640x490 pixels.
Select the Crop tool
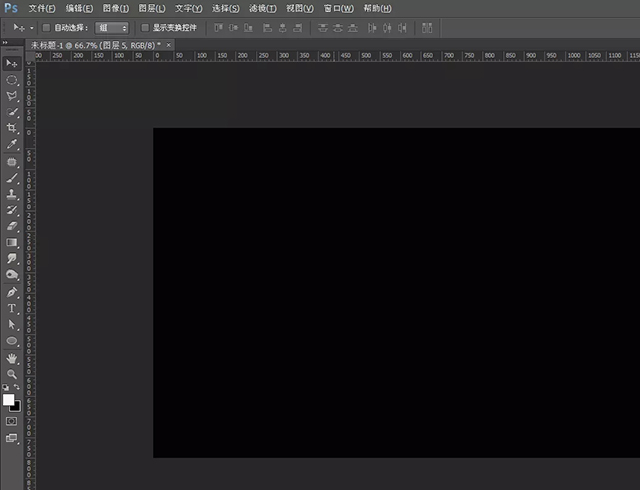[13, 128]
